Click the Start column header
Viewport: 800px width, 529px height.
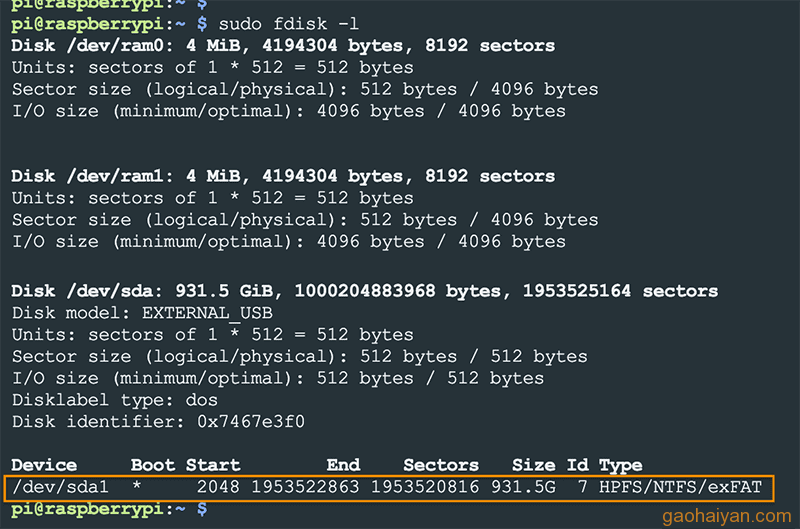coord(213,465)
